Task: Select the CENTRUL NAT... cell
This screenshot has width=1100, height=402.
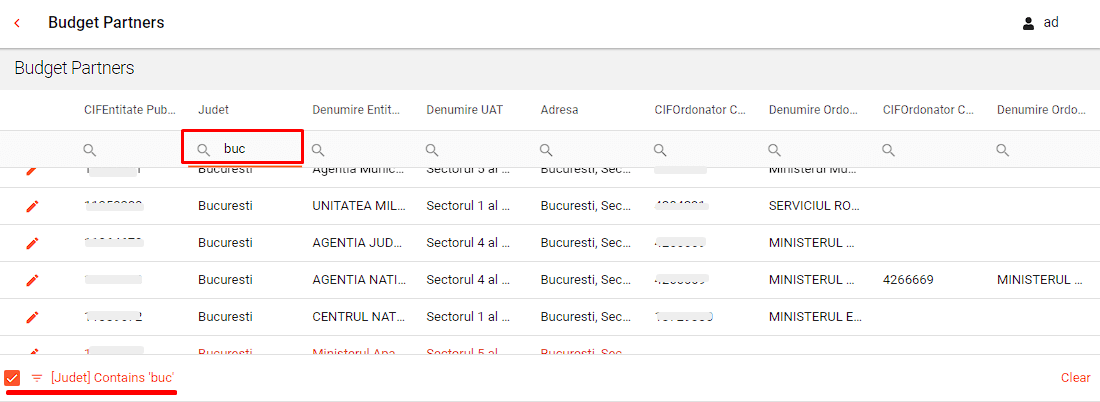Action: (359, 317)
